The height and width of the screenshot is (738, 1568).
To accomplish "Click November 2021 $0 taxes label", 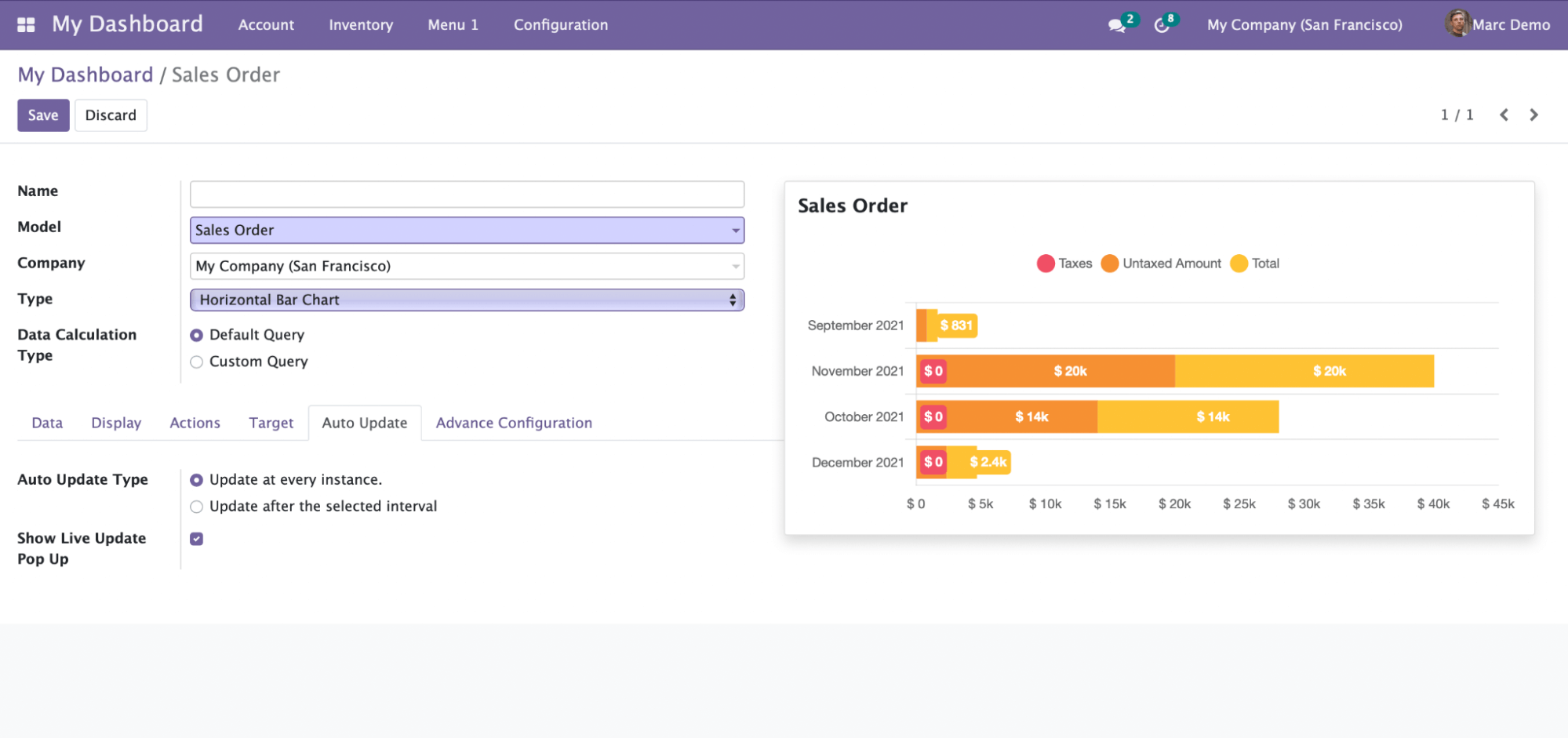I will coord(933,371).
